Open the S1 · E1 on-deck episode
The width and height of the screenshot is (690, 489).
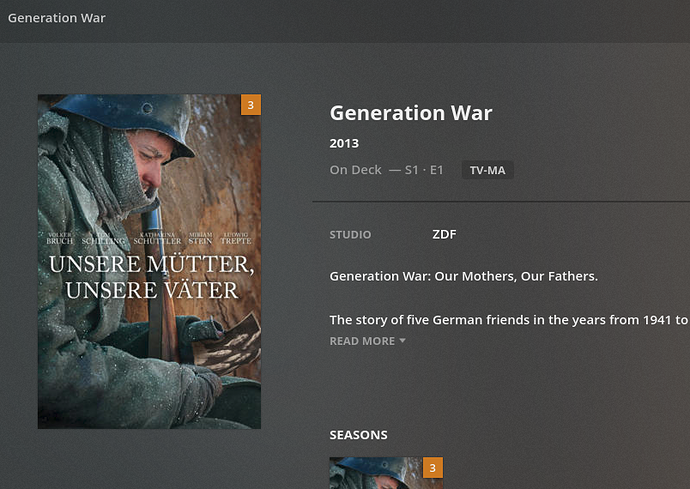click(424, 170)
